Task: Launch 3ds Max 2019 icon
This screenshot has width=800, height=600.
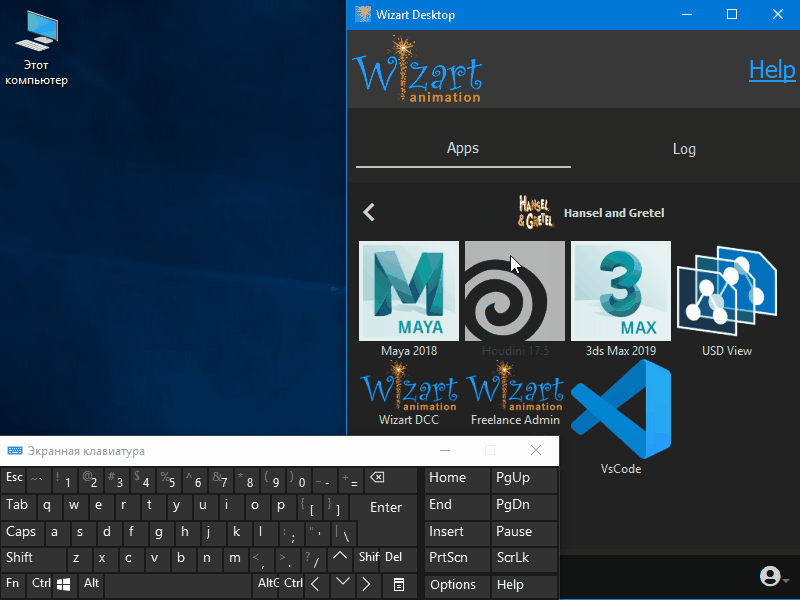Action: 621,291
